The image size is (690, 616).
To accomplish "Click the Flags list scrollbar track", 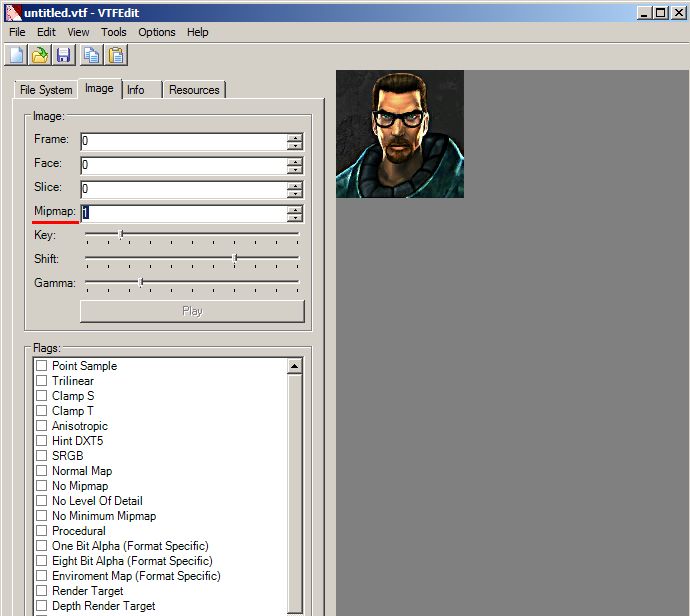I will click(x=294, y=493).
